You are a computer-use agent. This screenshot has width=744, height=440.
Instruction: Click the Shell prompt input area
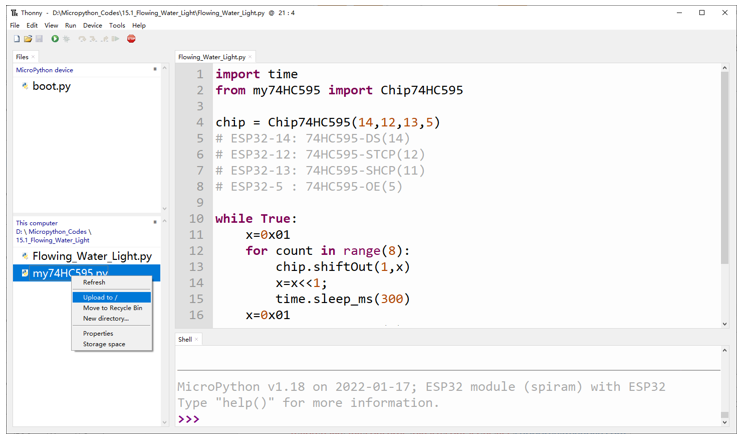pyautogui.click(x=448, y=419)
